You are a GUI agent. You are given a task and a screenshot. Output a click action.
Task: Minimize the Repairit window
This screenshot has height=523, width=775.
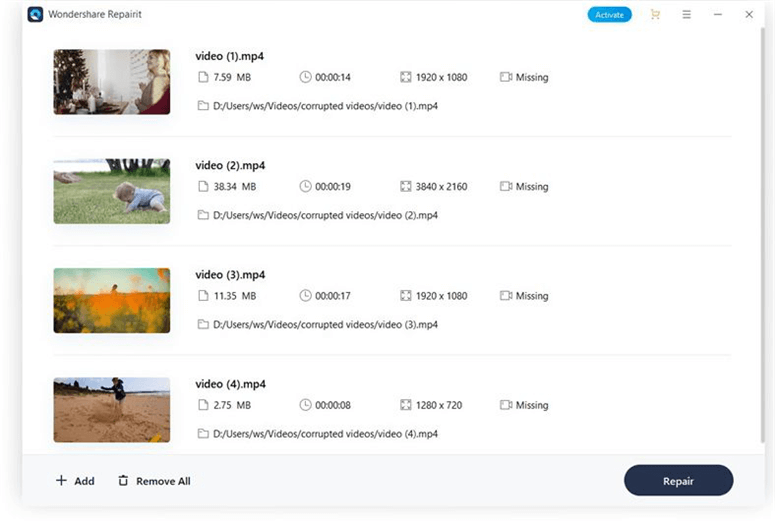718,15
